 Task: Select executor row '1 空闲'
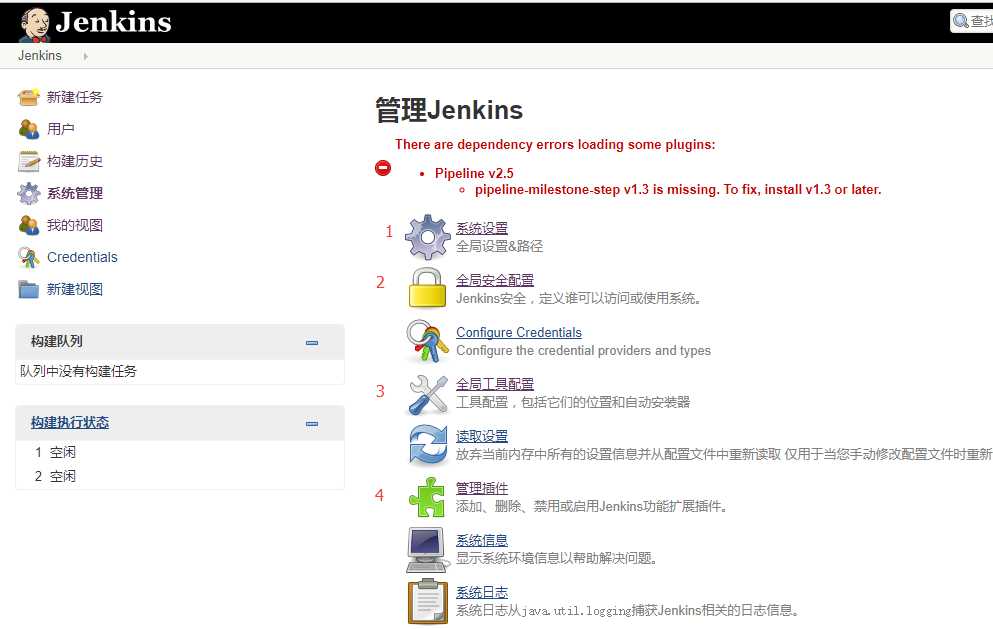coord(55,452)
